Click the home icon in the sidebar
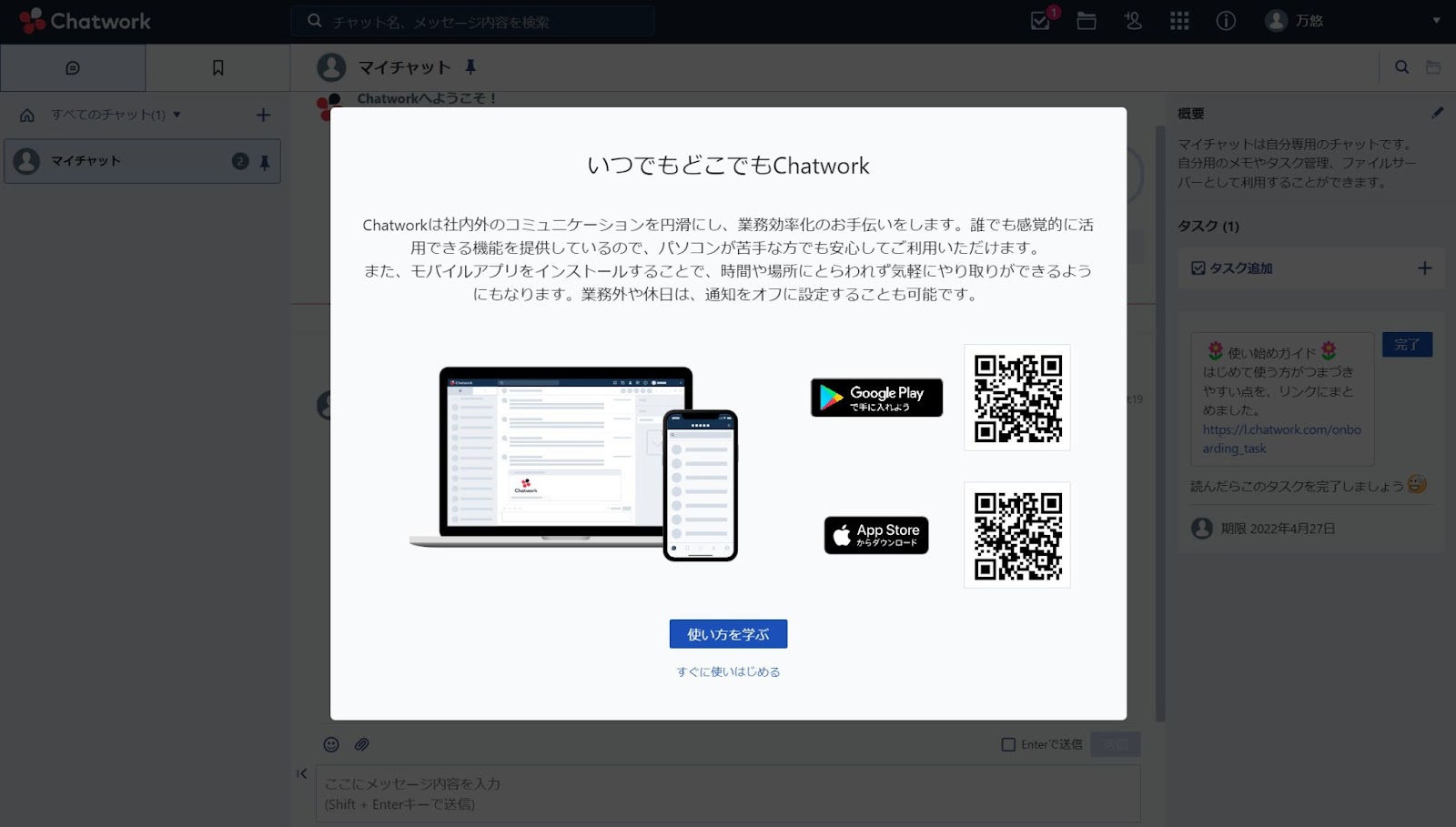 tap(27, 115)
